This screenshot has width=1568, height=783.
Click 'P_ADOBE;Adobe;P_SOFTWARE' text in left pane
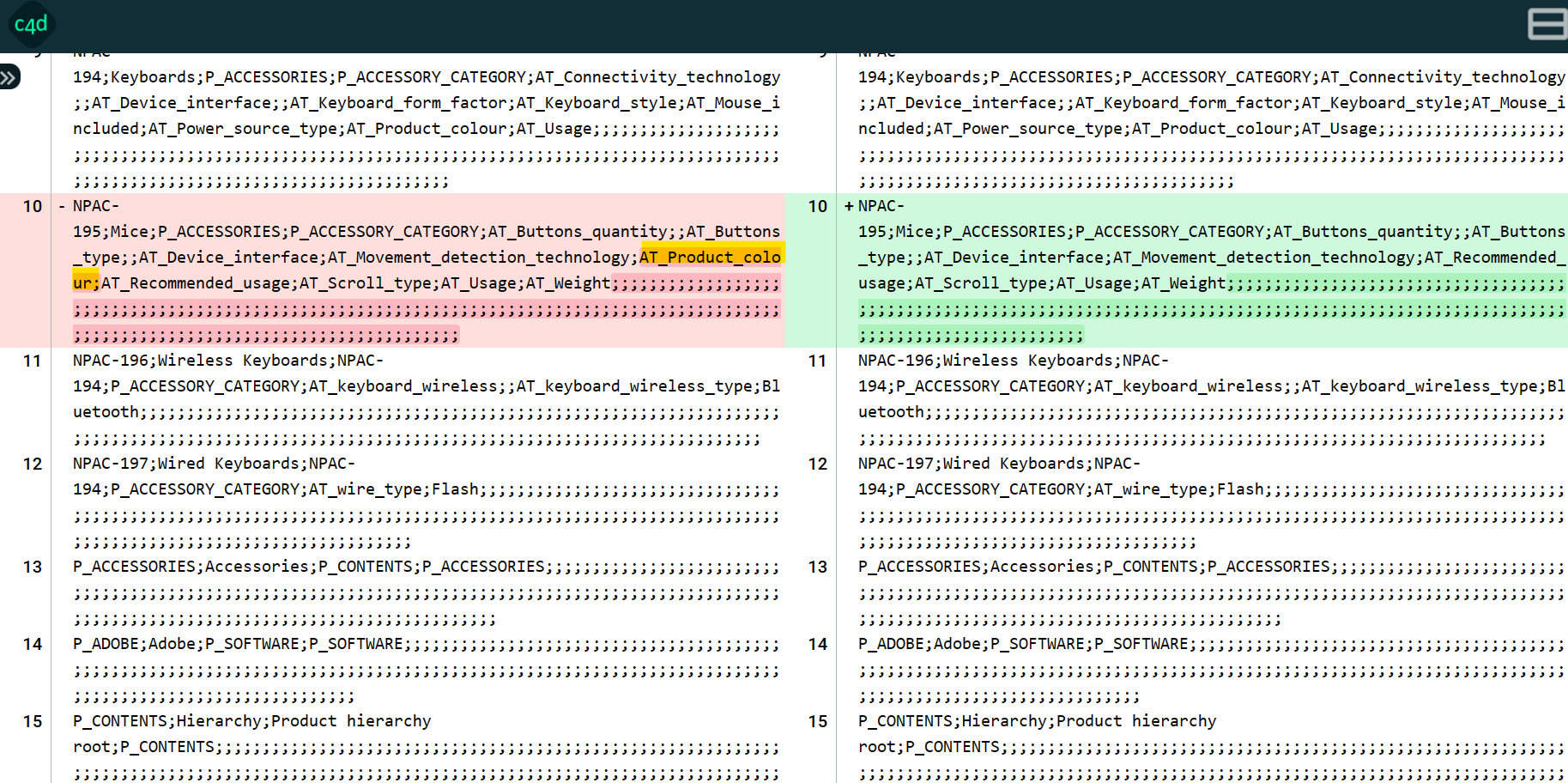click(x=186, y=644)
